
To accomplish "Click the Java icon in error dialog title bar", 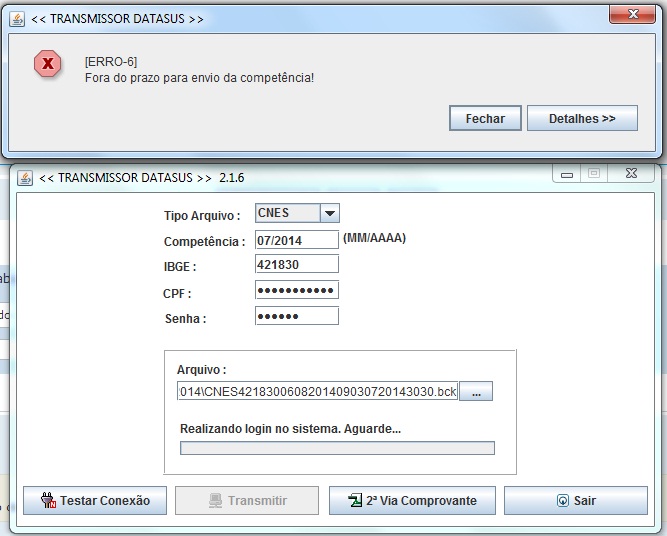I will pyautogui.click(x=17, y=18).
